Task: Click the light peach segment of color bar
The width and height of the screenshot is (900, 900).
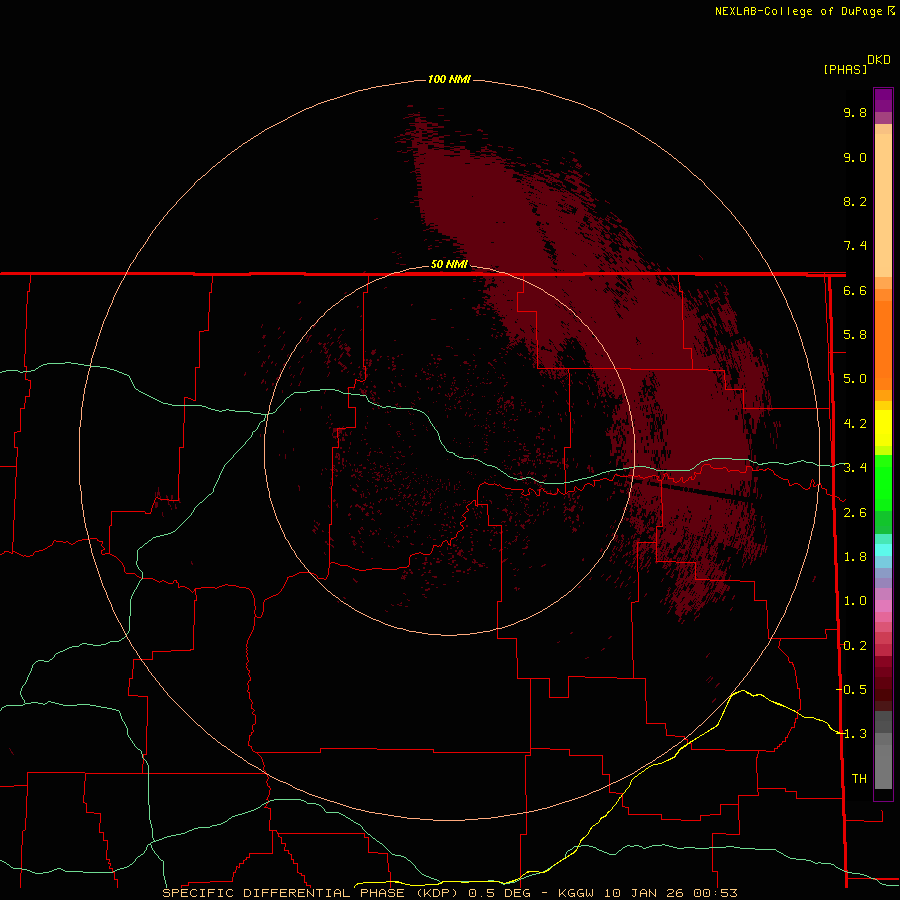Action: (x=883, y=205)
